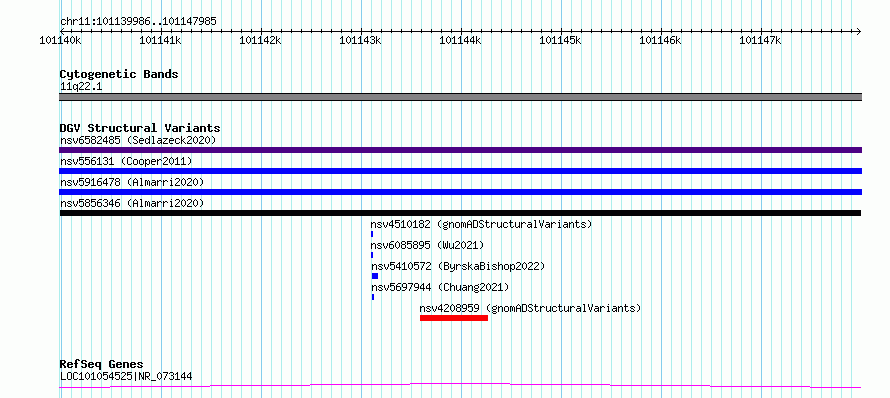Click the LOC101054525|NR_073144 gene label

point(126,376)
